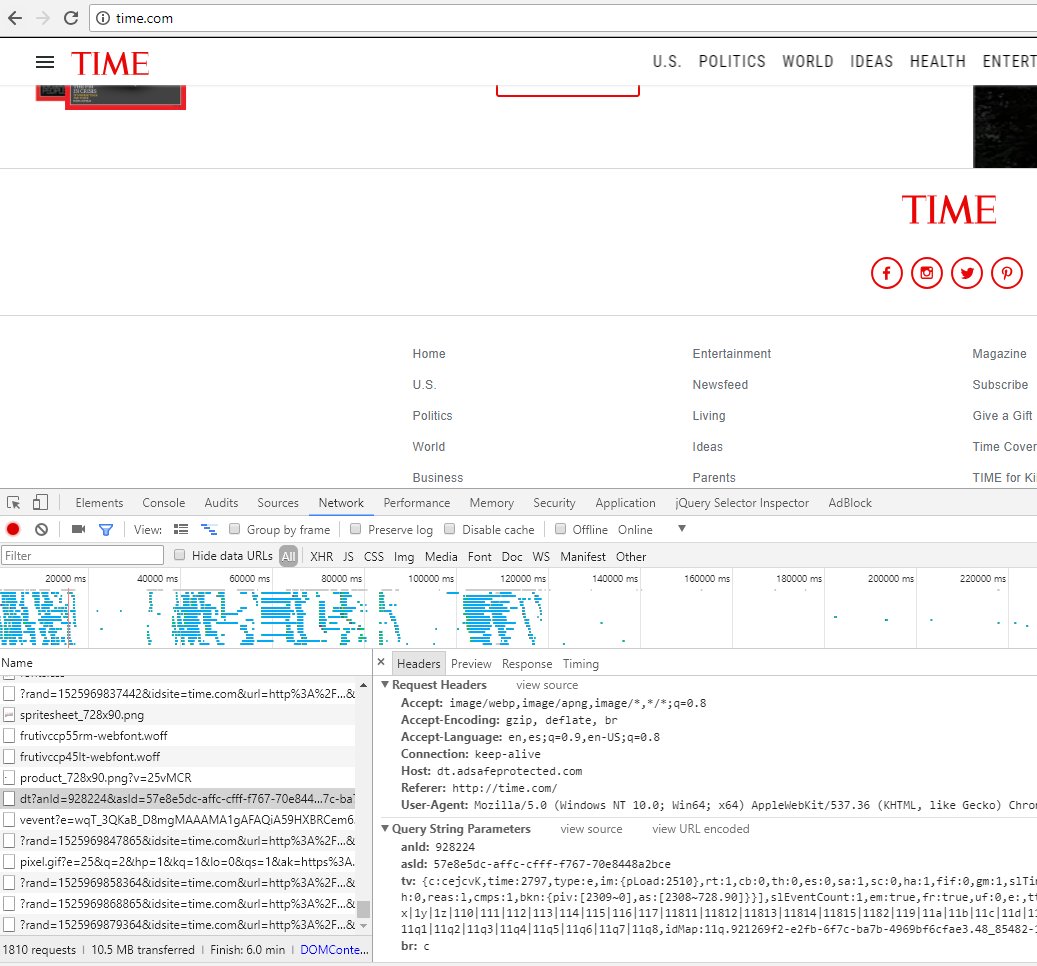Open TIME's Facebook page via its icon
1037x966 pixels.
pyautogui.click(x=887, y=272)
